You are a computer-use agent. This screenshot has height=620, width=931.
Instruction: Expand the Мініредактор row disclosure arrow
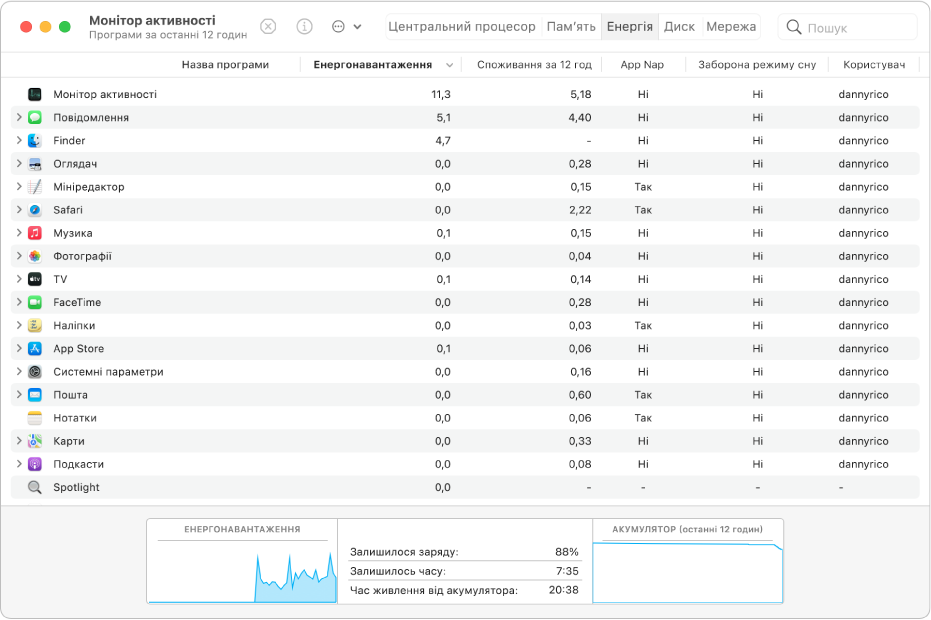[18, 186]
